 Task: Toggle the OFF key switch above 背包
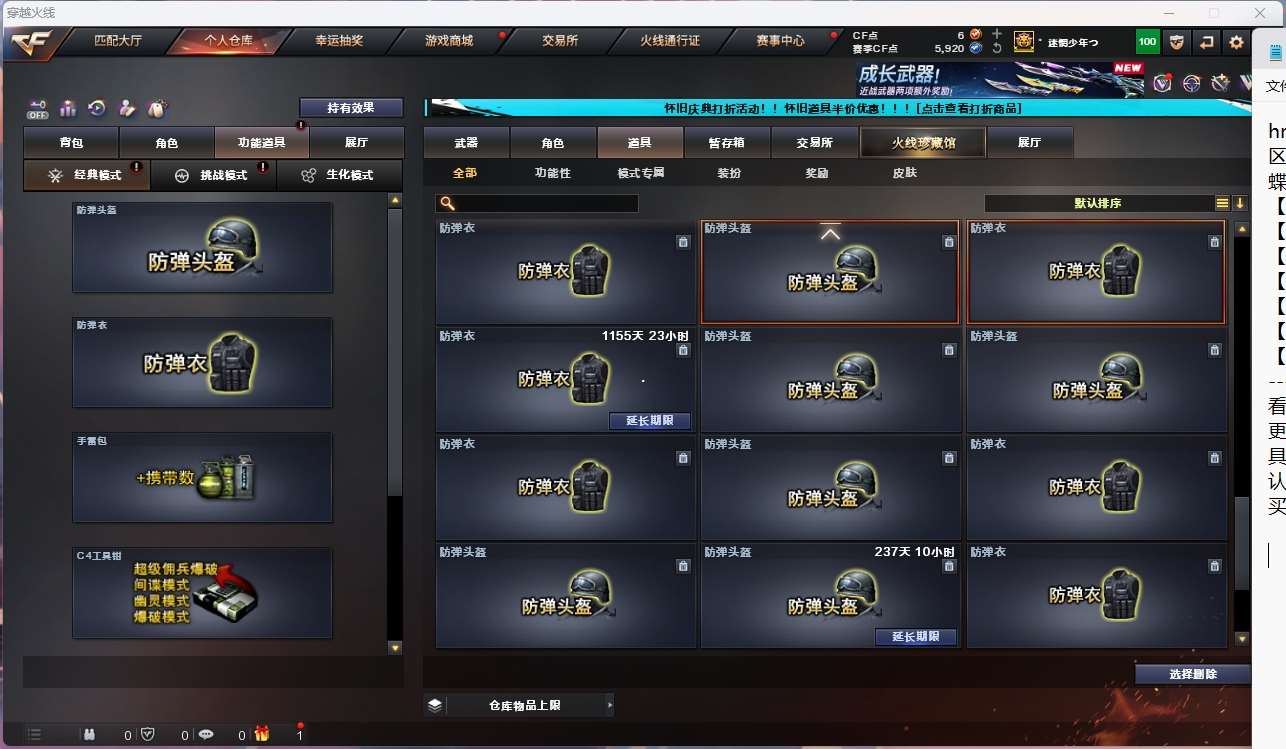tap(38, 108)
